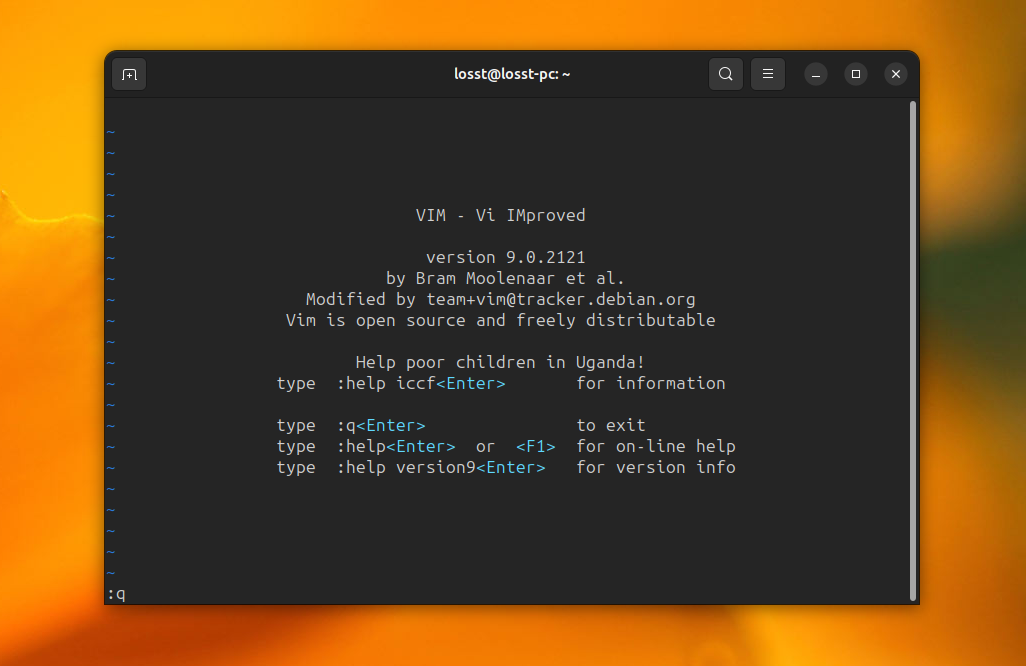Screen dimensions: 1026x666
Task: Close the terminal window
Action: tap(896, 73)
